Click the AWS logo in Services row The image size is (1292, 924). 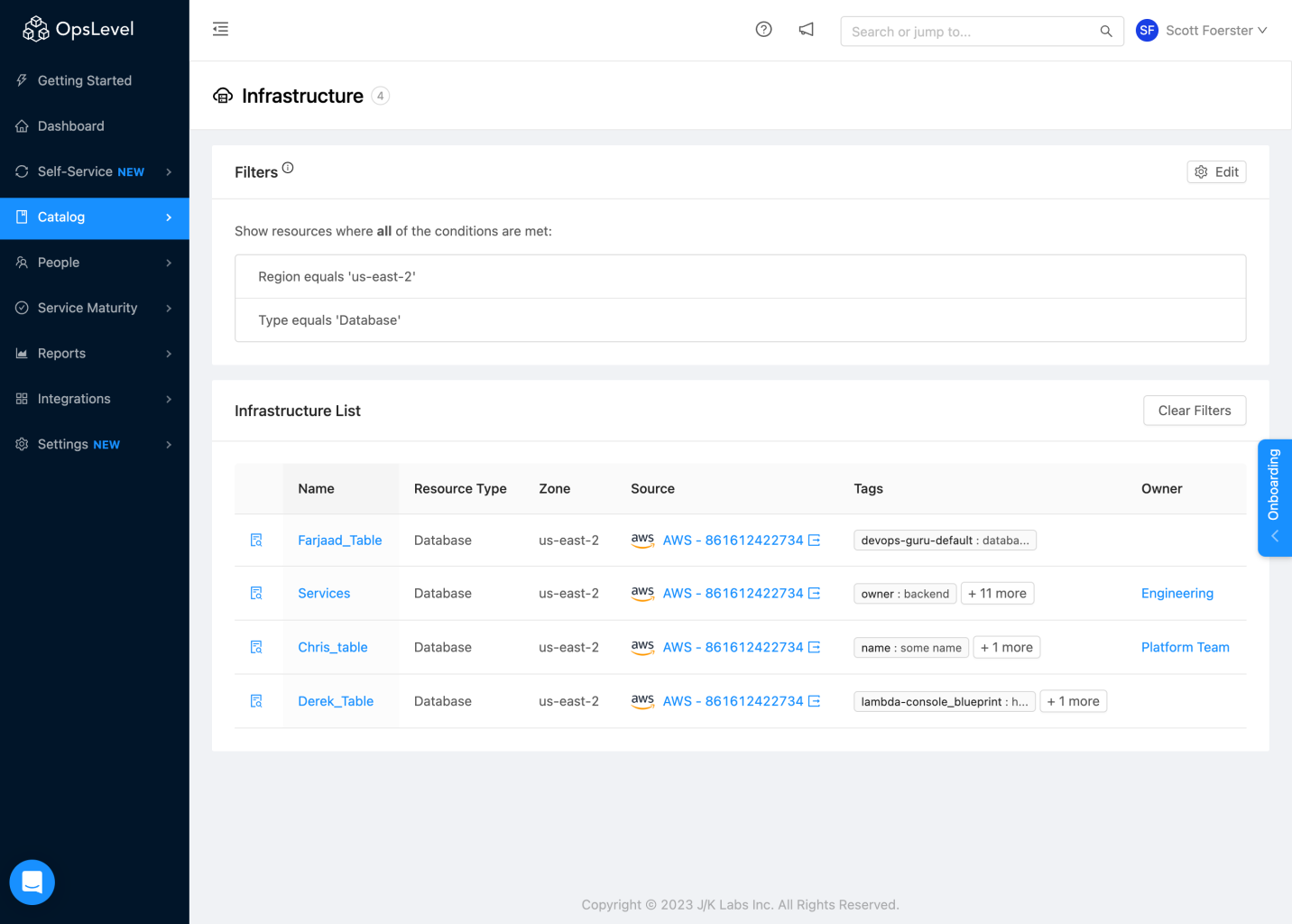[x=642, y=593]
